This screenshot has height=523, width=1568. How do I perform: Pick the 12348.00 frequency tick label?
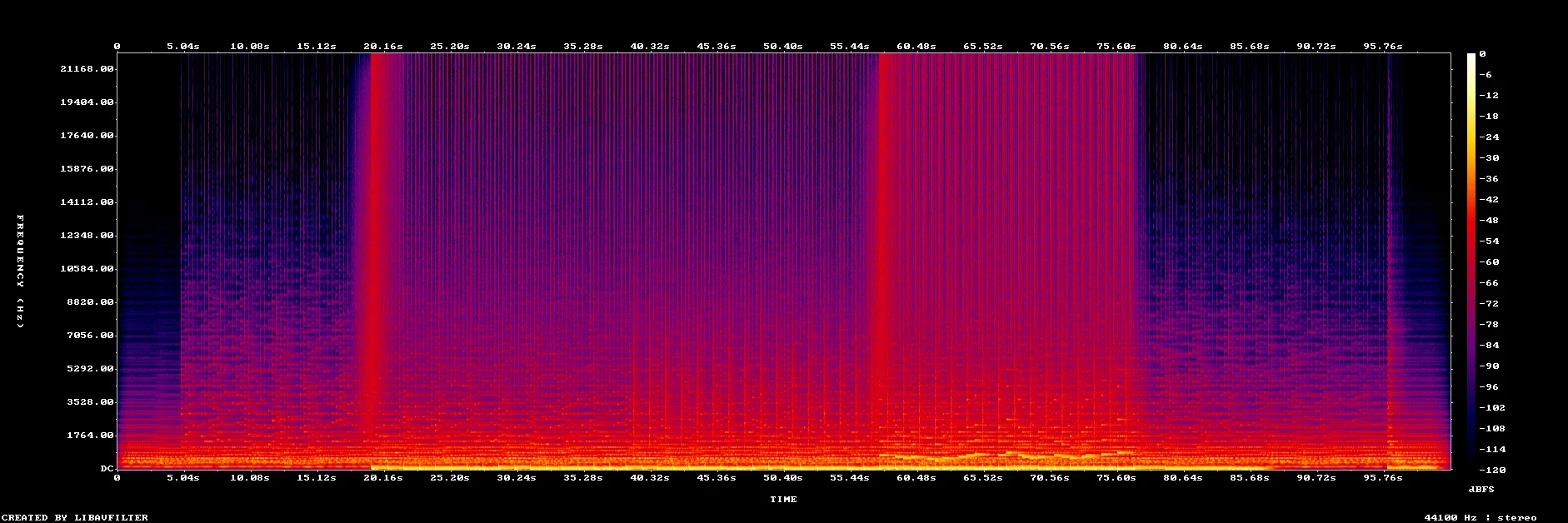pyautogui.click(x=87, y=236)
